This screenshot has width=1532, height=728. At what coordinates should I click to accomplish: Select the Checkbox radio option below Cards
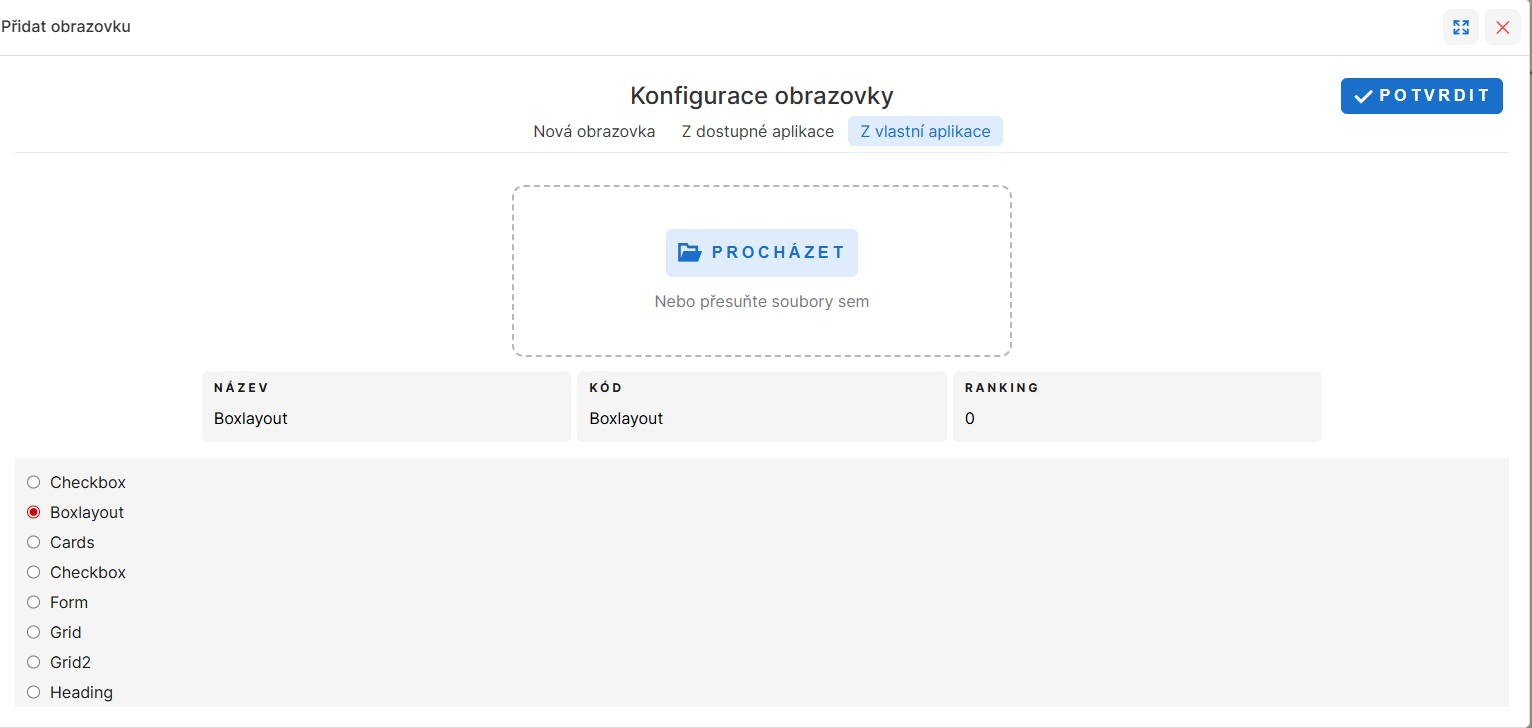click(x=34, y=572)
